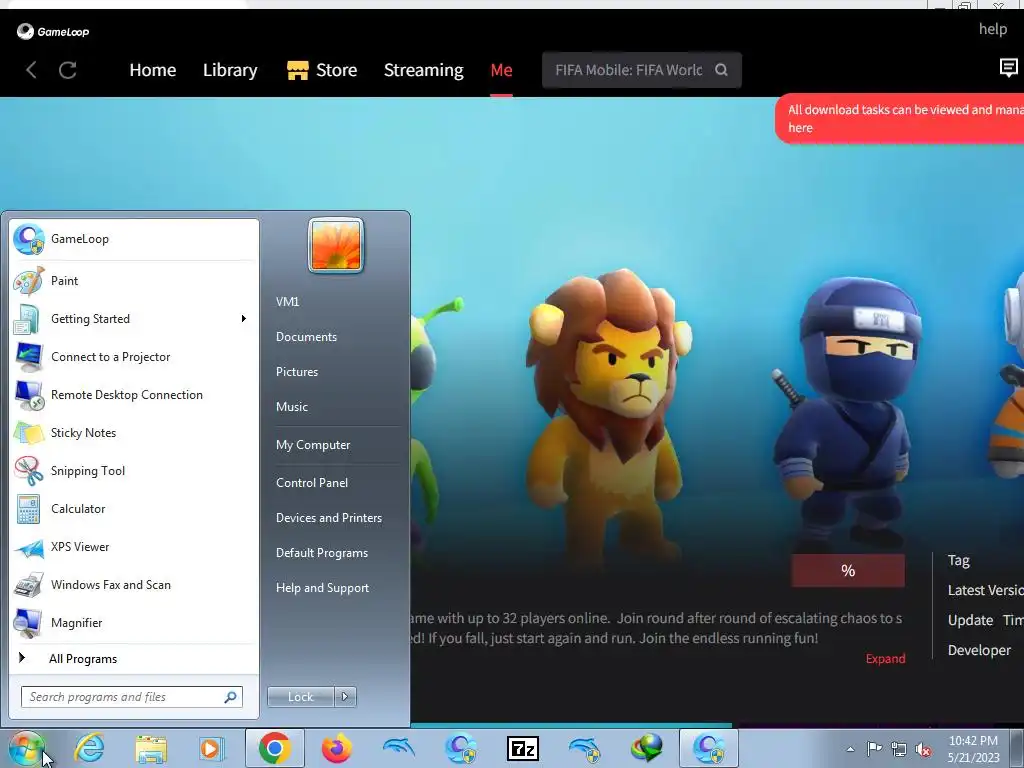1024x768 pixels.
Task: Click the download tasks red tooltip
Action: click(900, 119)
